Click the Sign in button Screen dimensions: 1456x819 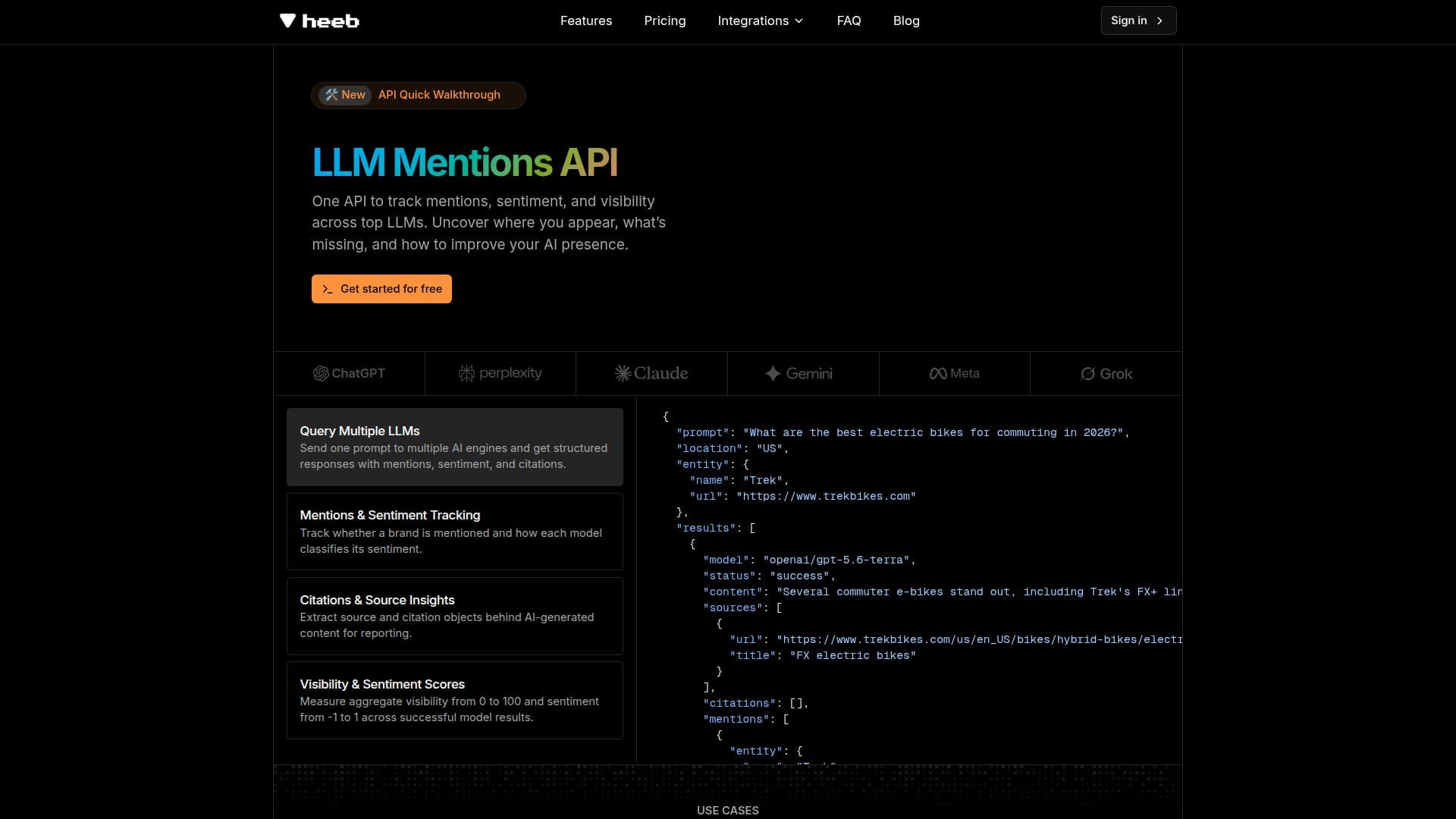(1138, 20)
